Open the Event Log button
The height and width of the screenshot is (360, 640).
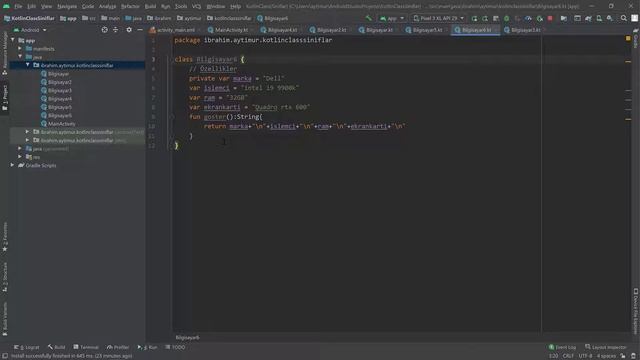pyautogui.click(x=562, y=347)
